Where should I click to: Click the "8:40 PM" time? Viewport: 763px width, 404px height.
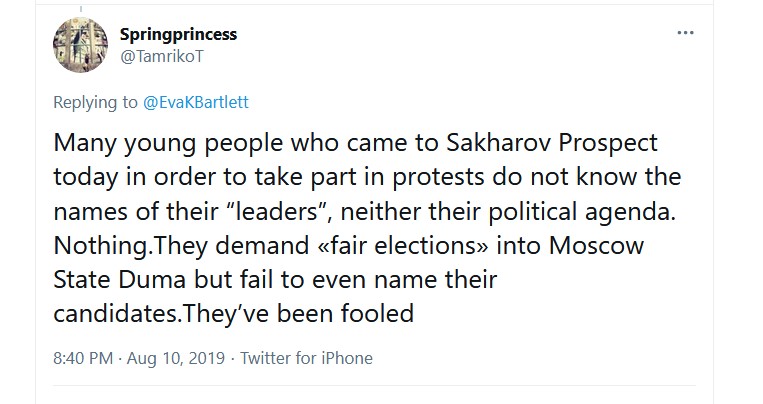tap(83, 357)
